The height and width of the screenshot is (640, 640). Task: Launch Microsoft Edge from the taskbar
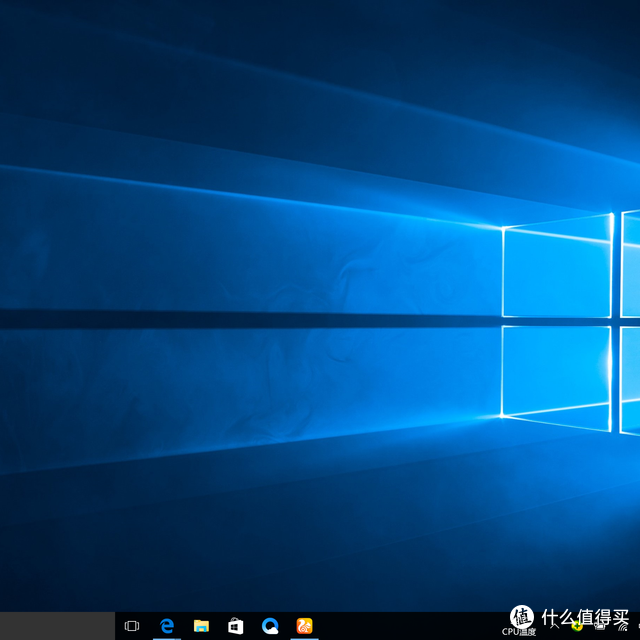(x=167, y=626)
